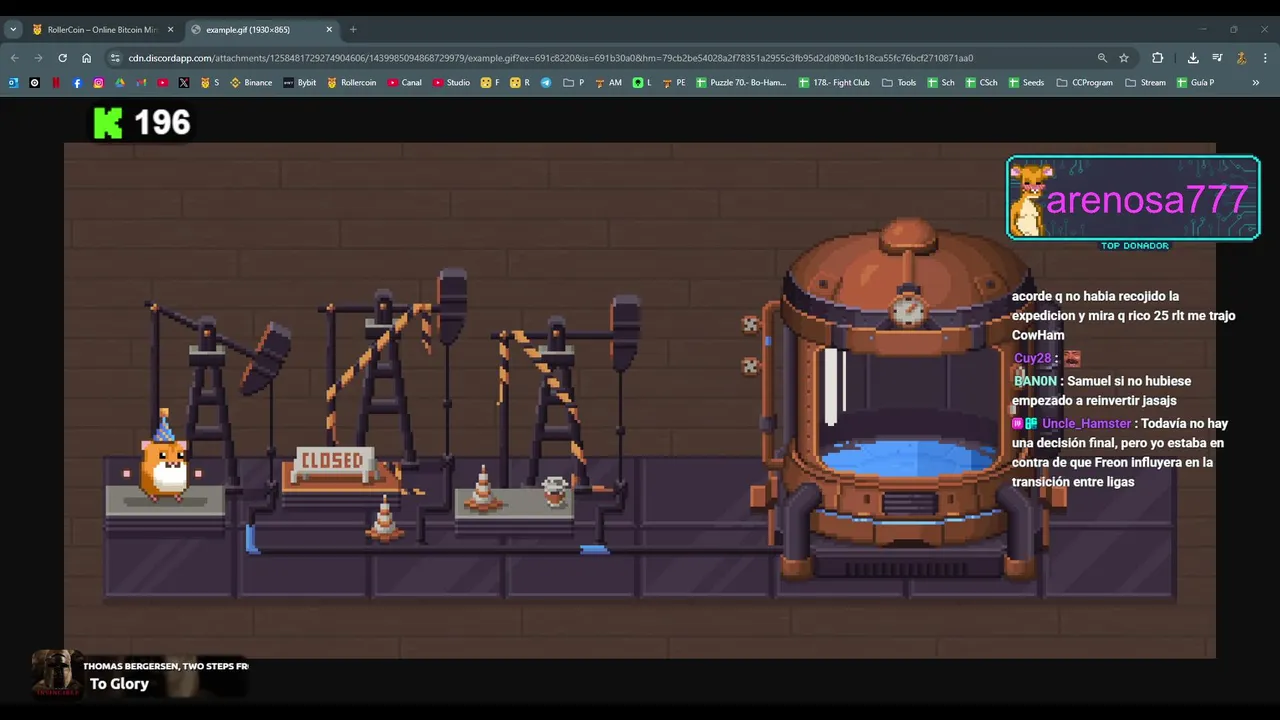This screenshot has width=1280, height=720.
Task: Open the Seeds sheet bookmark
Action: click(x=1027, y=83)
